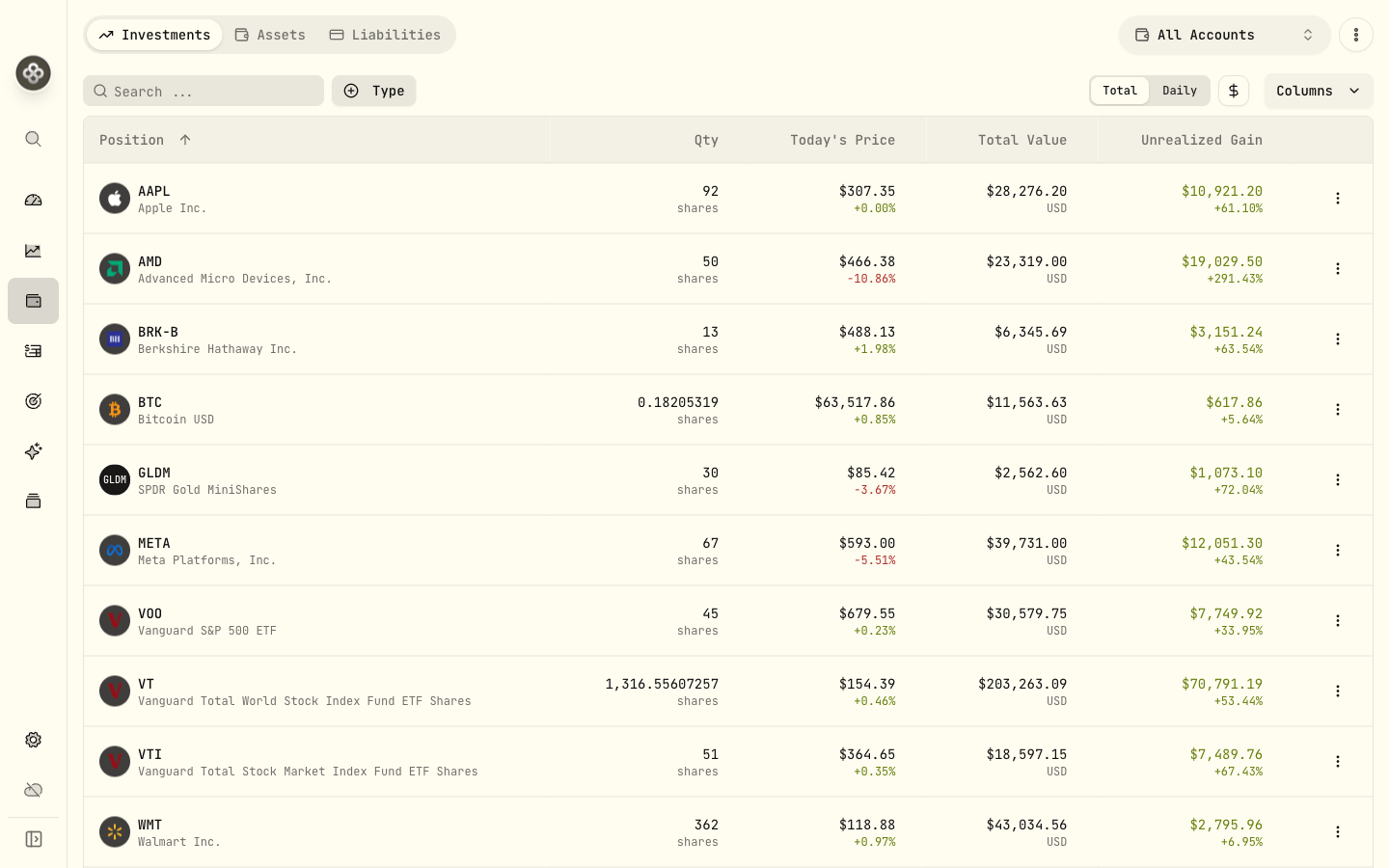Click the VT total value $203,263.09

click(x=1022, y=684)
